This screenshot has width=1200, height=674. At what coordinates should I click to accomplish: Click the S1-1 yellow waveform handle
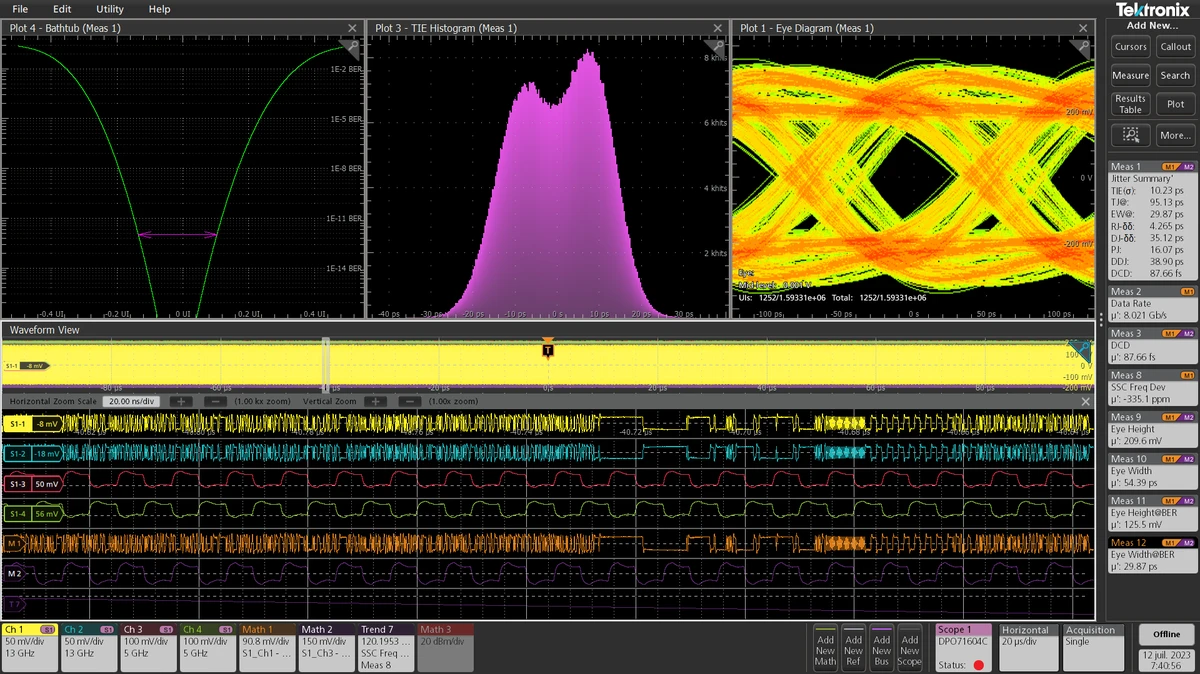pos(33,424)
